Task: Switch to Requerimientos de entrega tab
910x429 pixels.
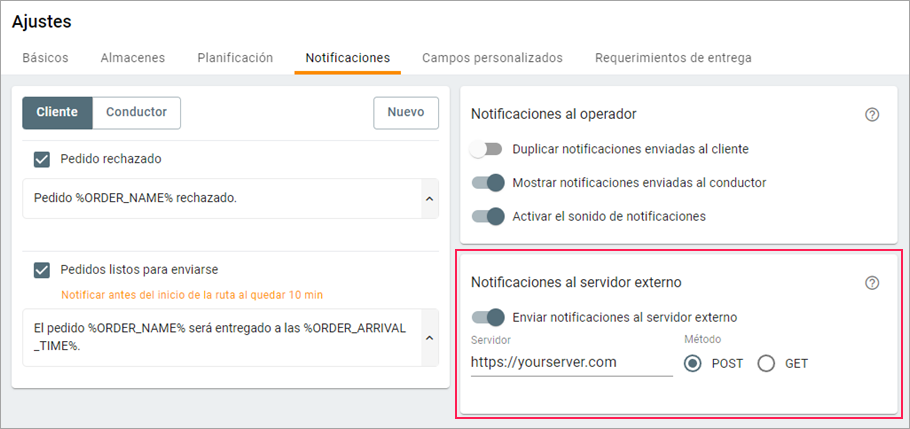Action: pos(673,58)
